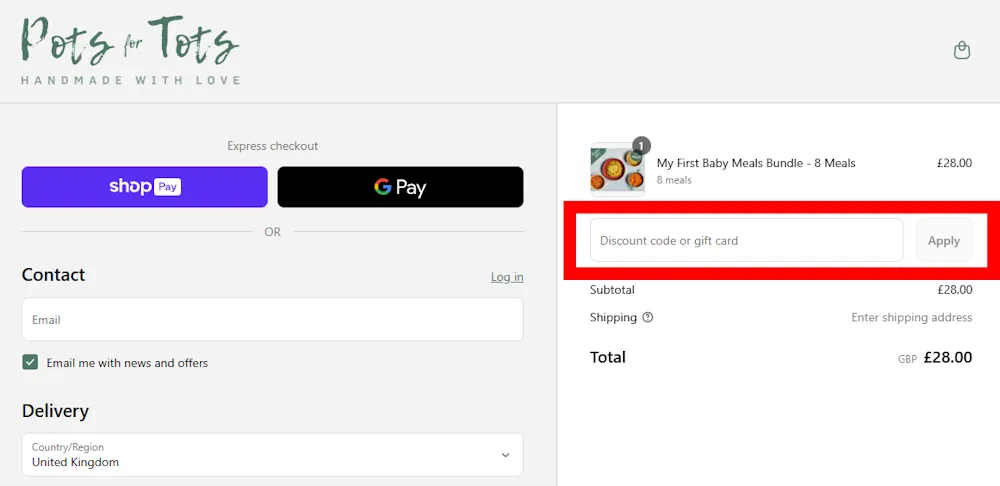Focus the Email input field
This screenshot has width=1000, height=486.
pyautogui.click(x=272, y=320)
